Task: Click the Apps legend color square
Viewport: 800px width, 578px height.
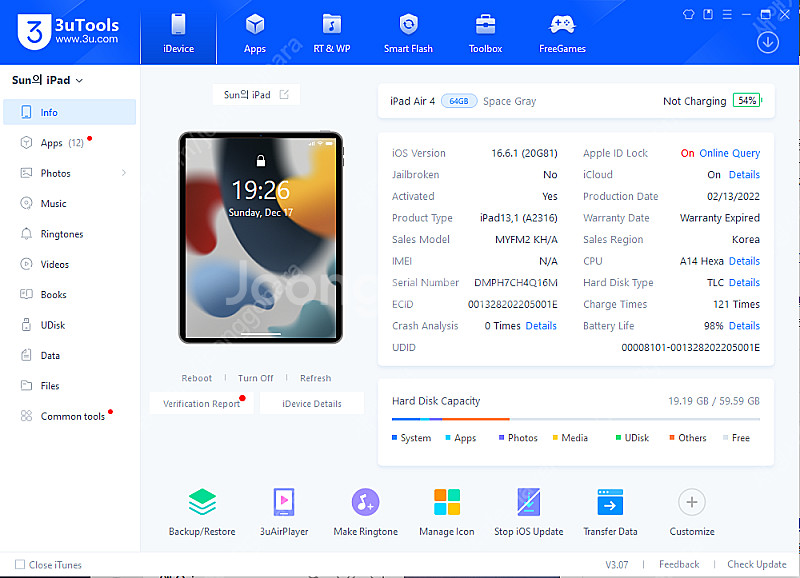Action: tap(448, 437)
